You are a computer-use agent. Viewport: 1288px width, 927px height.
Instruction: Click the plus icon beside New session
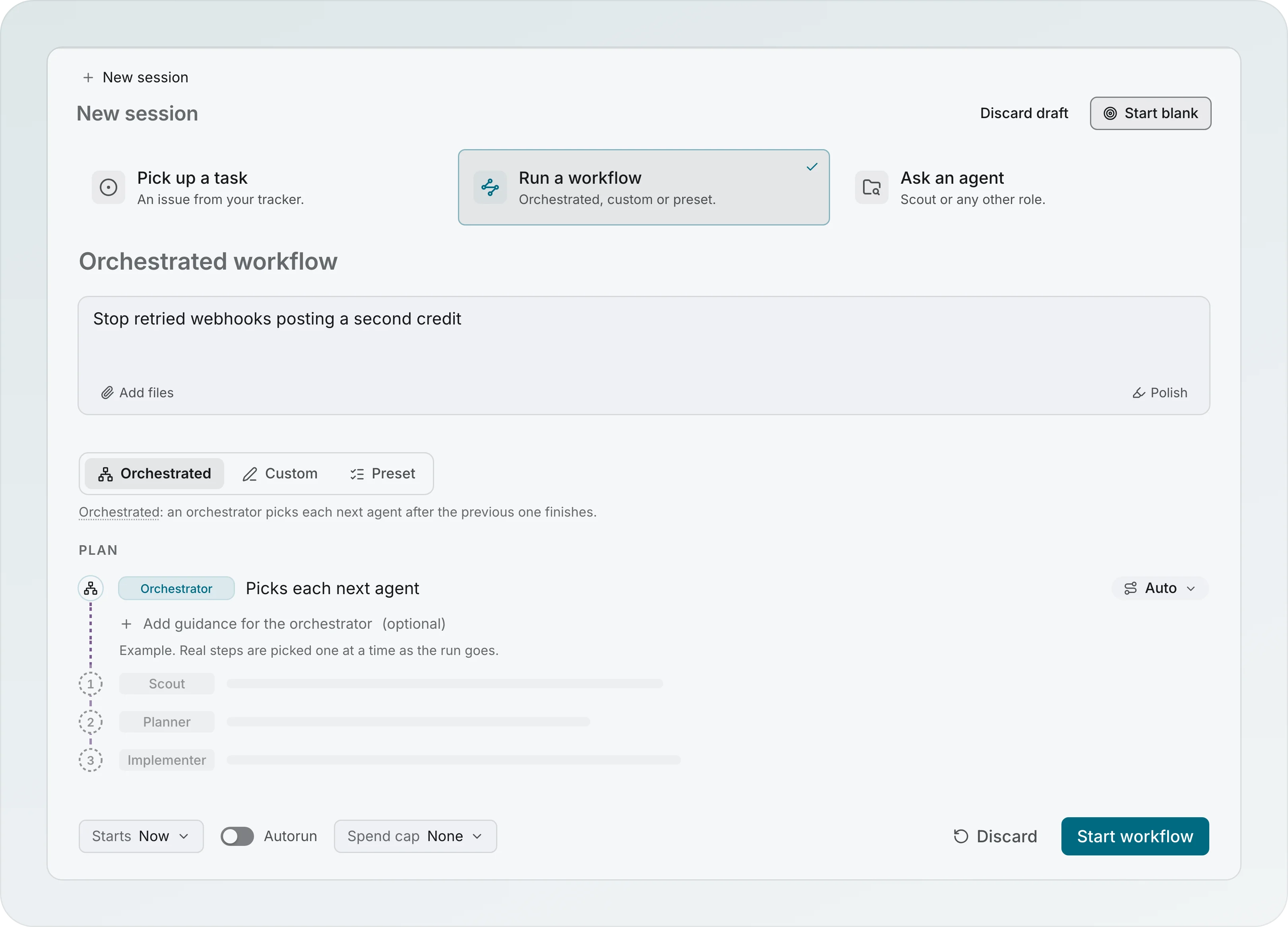[88, 77]
